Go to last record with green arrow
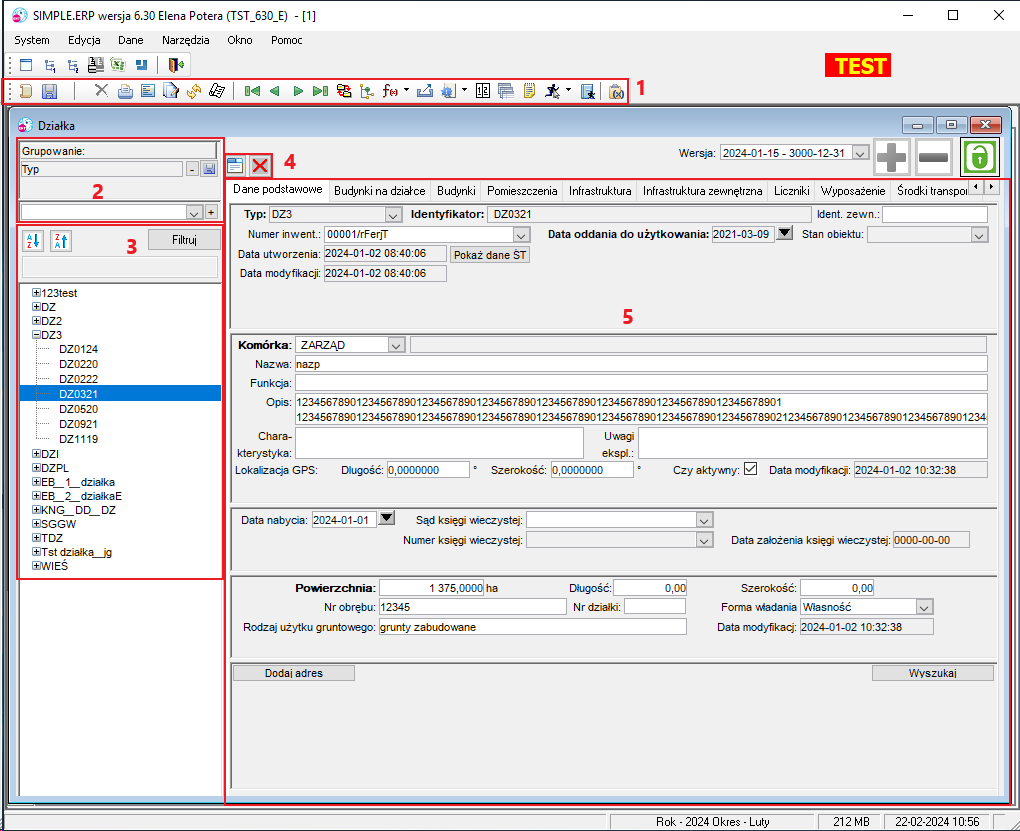1020x831 pixels. click(320, 91)
